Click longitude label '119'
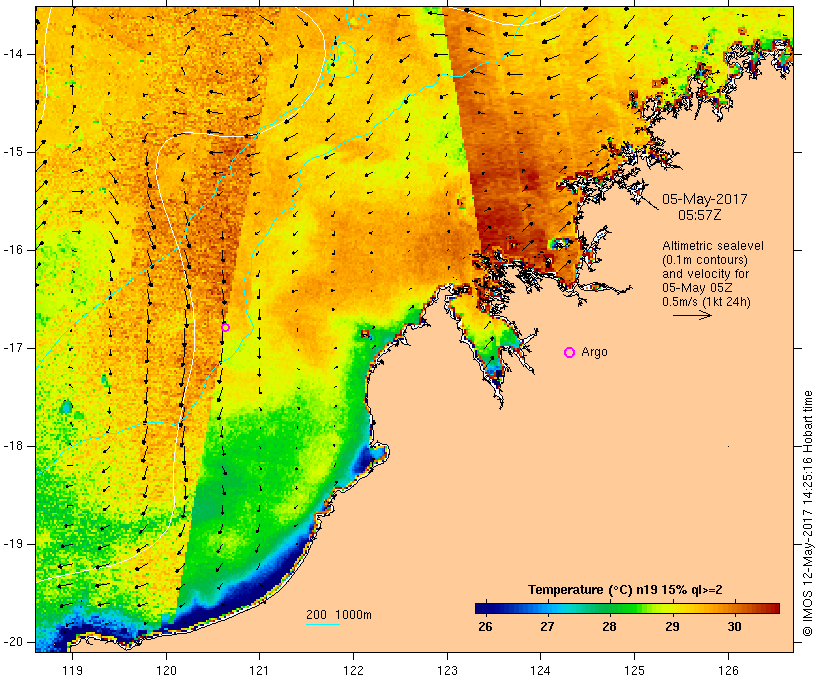This screenshot has width=820, height=680. (x=72, y=671)
